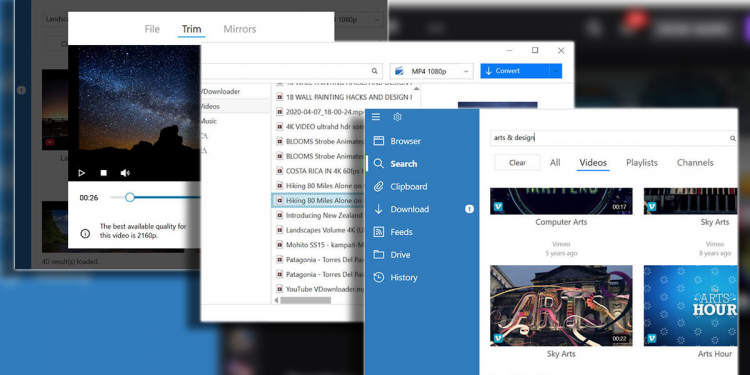750x375 pixels.
Task: Select the 2020-04-07_18-00-24 file
Action: (x=320, y=111)
